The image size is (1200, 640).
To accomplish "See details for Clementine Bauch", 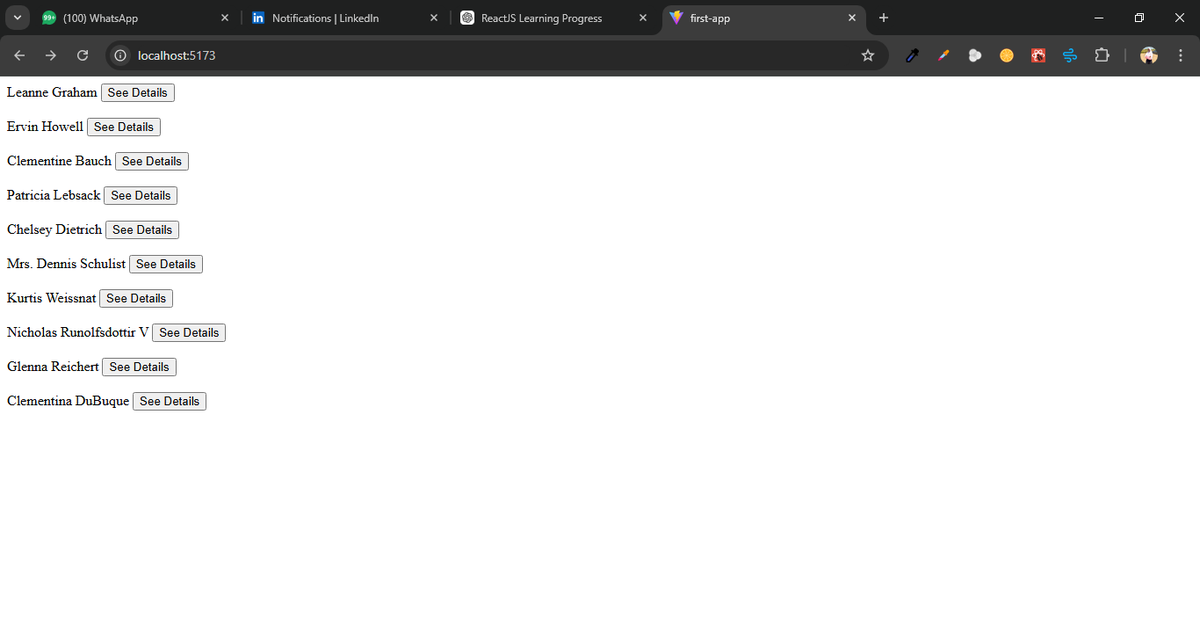I will tap(152, 161).
